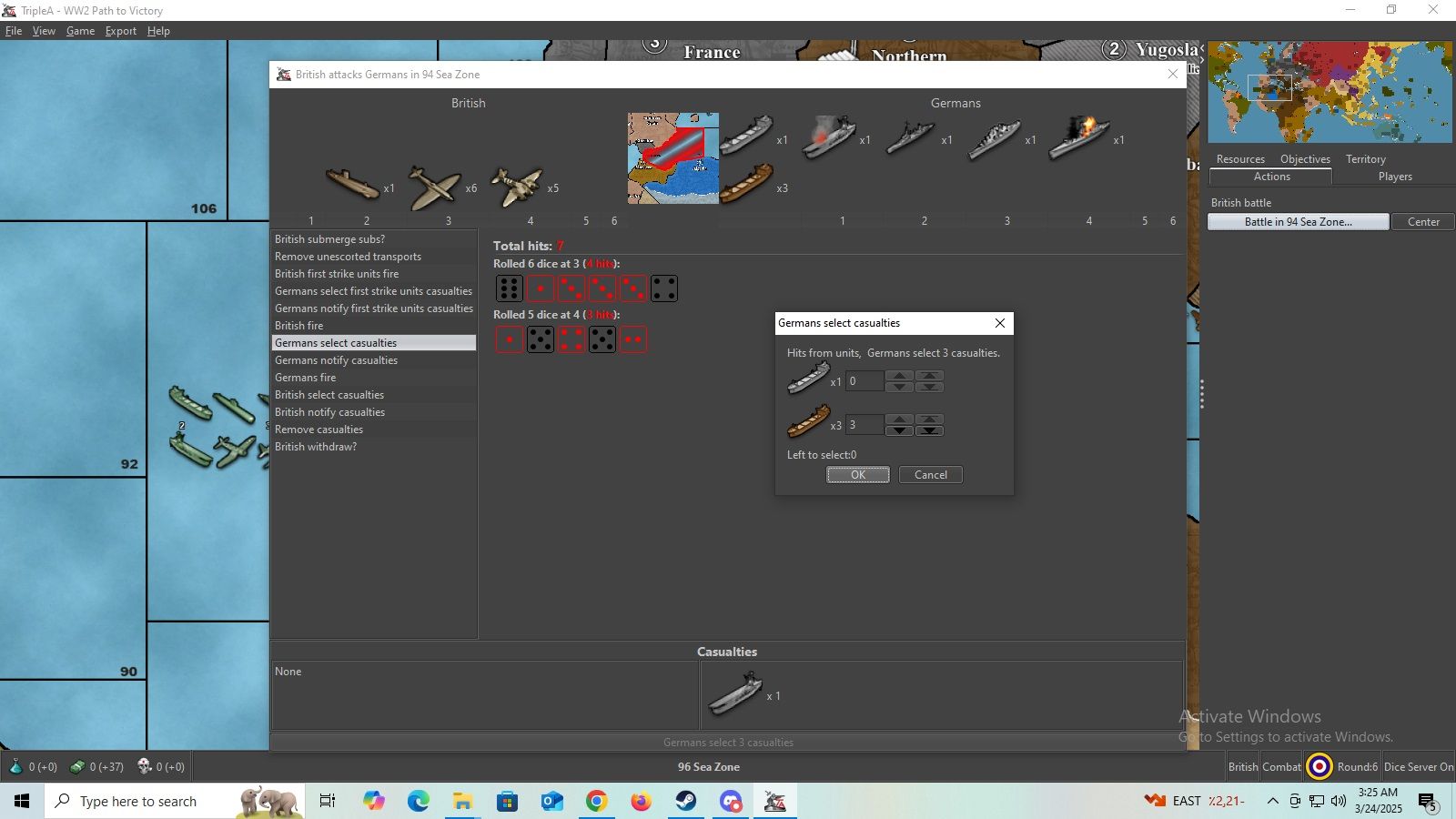Open the File menu
The width and height of the screenshot is (1456, 819).
14,31
